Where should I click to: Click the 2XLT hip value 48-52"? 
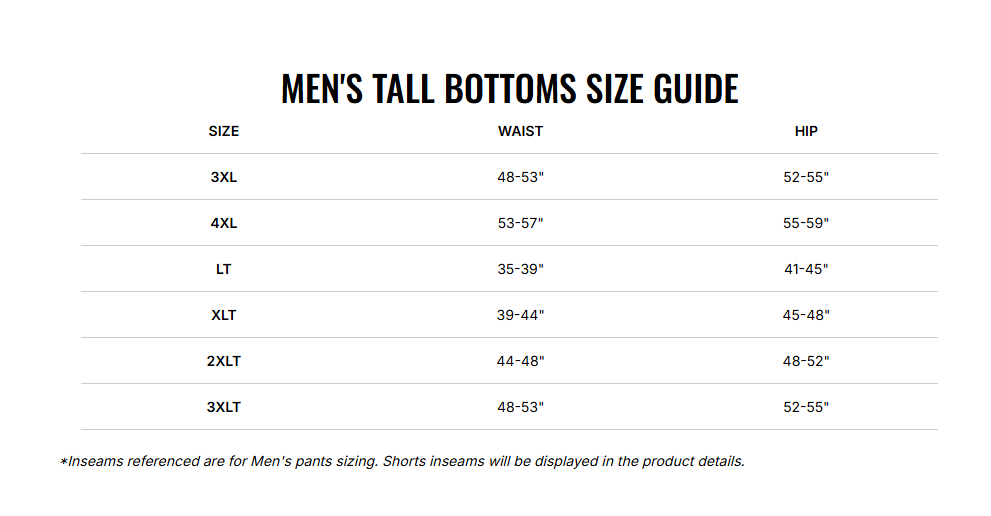point(806,361)
